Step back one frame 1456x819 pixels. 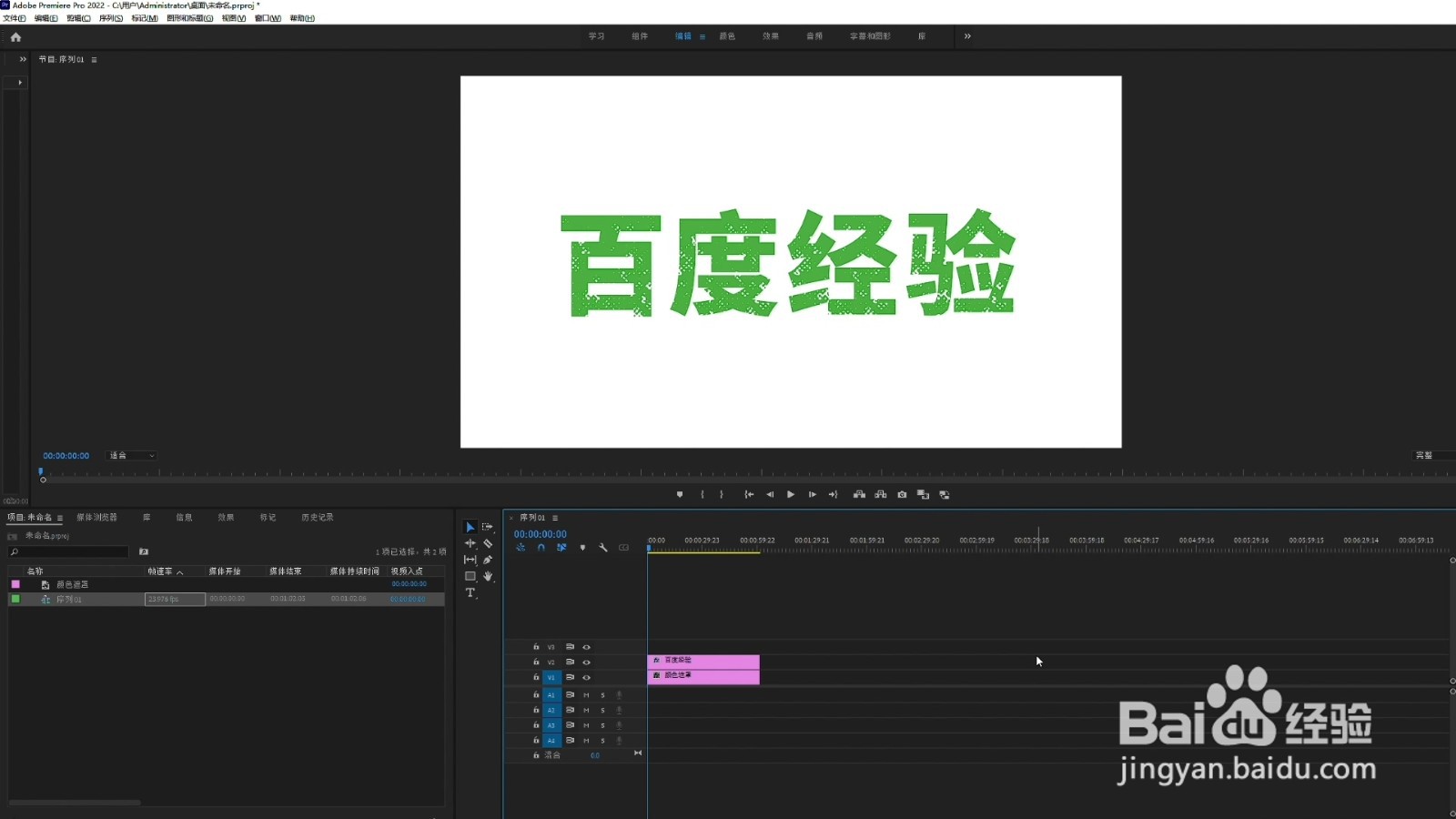point(770,494)
